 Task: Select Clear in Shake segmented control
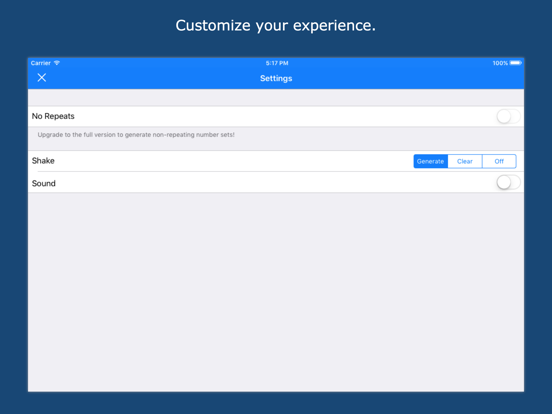[465, 161]
